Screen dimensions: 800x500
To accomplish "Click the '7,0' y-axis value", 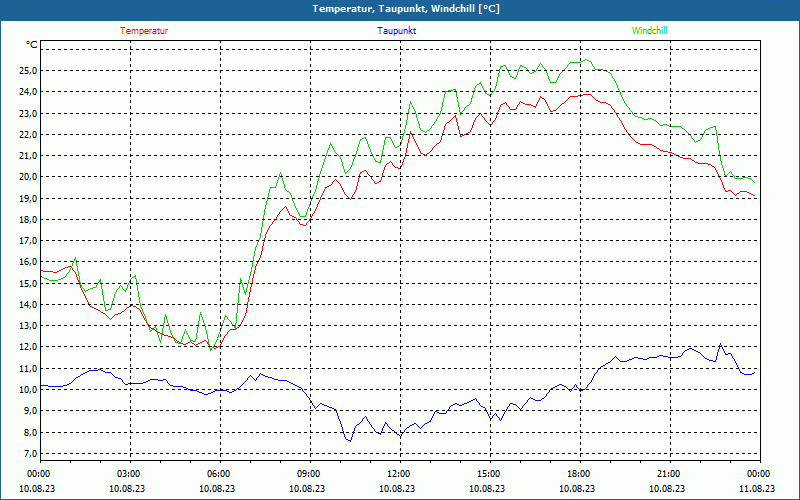I will coord(31,453).
